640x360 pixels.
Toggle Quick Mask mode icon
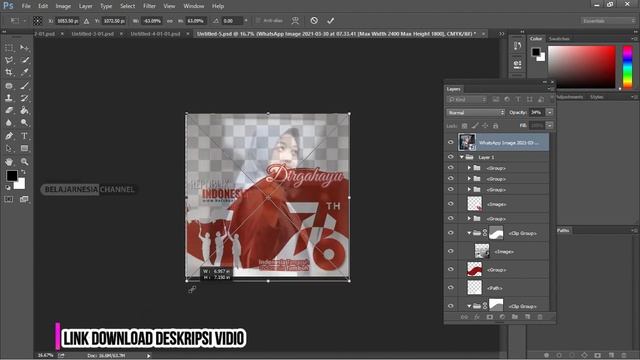click(x=9, y=199)
